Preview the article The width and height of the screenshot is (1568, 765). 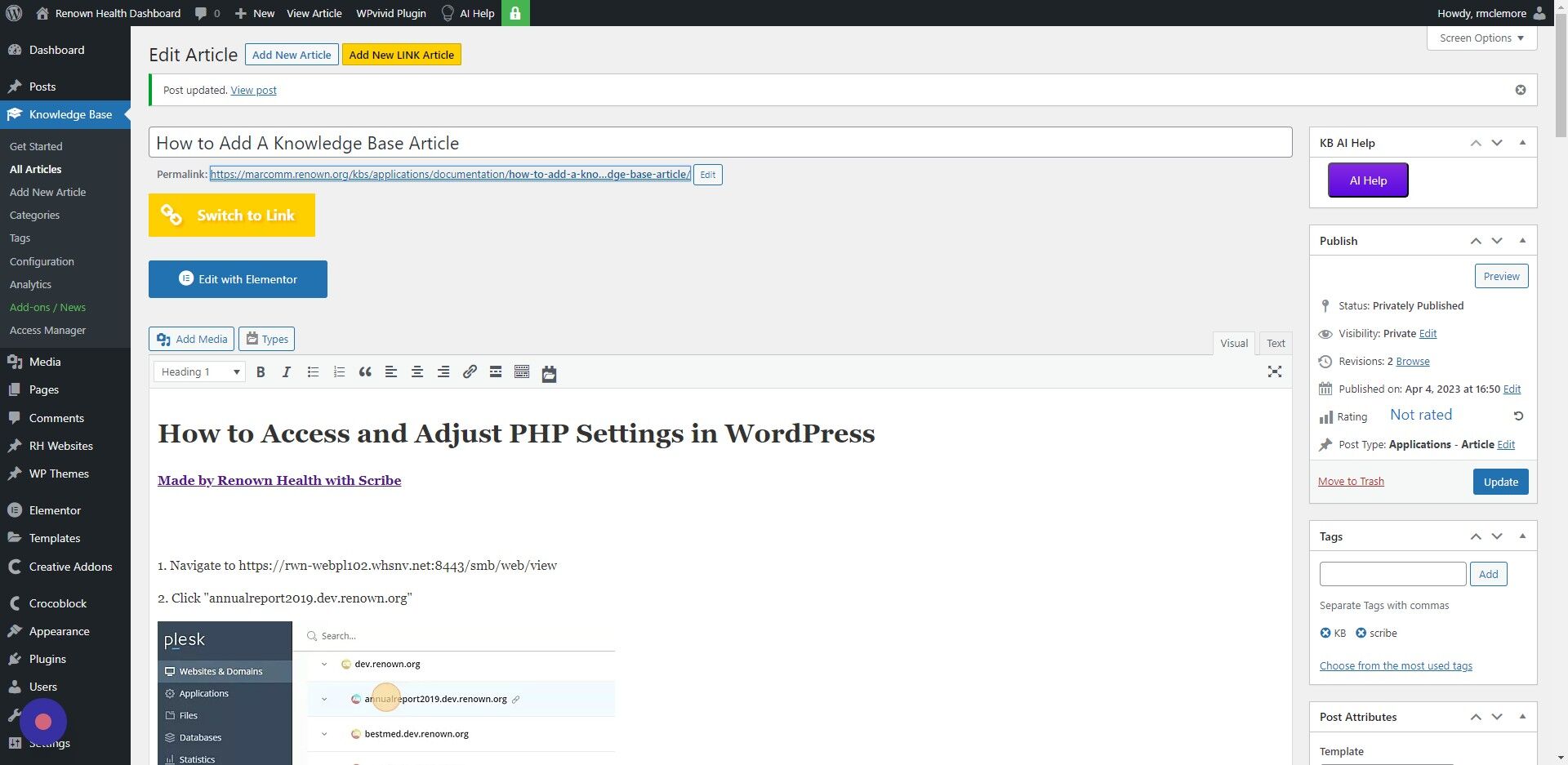1501,276
